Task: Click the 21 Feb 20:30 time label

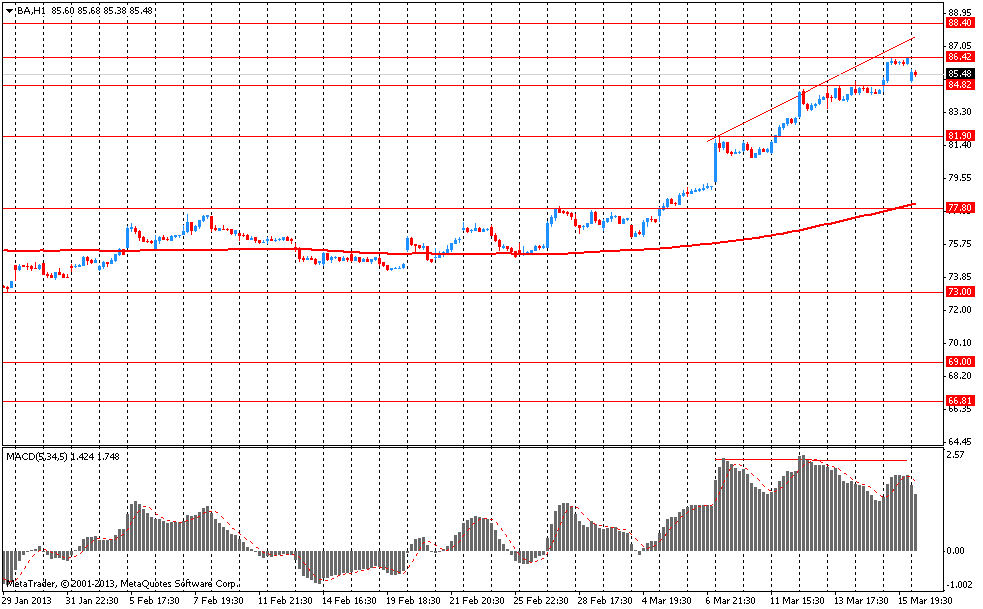Action: point(478,600)
